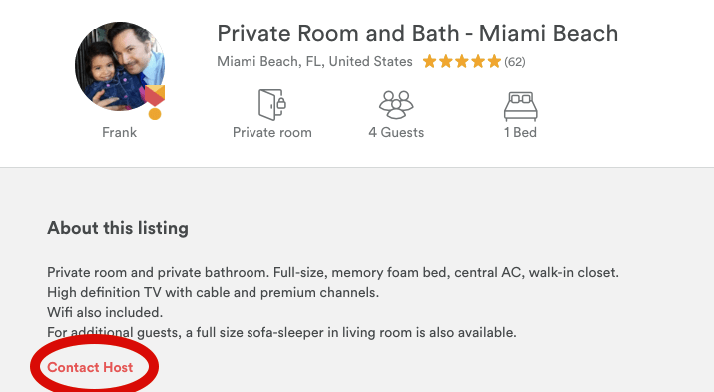Click the Private room label
This screenshot has width=714, height=392.
point(272,132)
